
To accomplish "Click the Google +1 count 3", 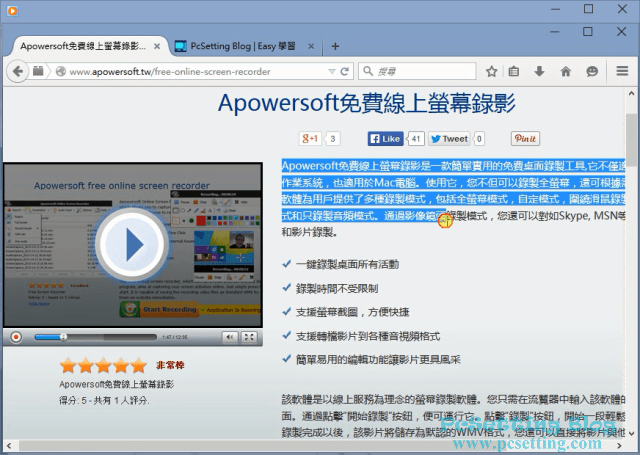I will [x=333, y=139].
